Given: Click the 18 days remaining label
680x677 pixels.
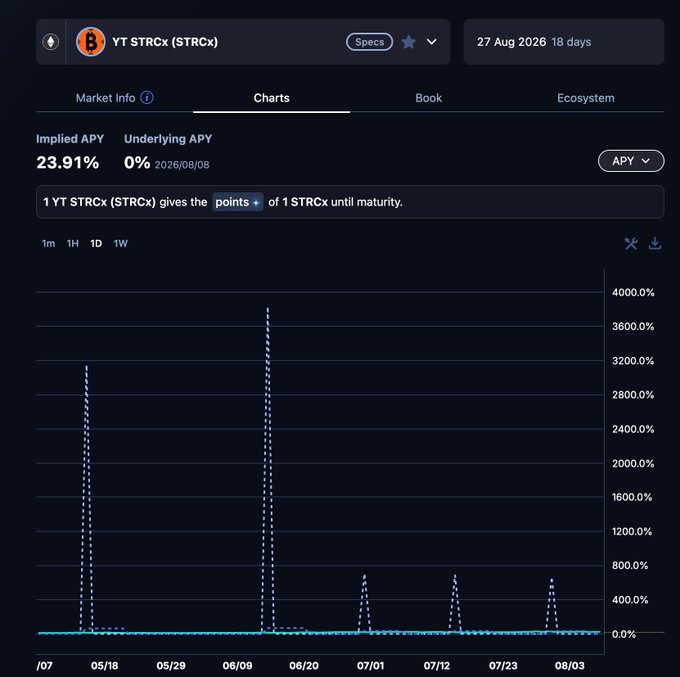Looking at the screenshot, I should pos(571,42).
